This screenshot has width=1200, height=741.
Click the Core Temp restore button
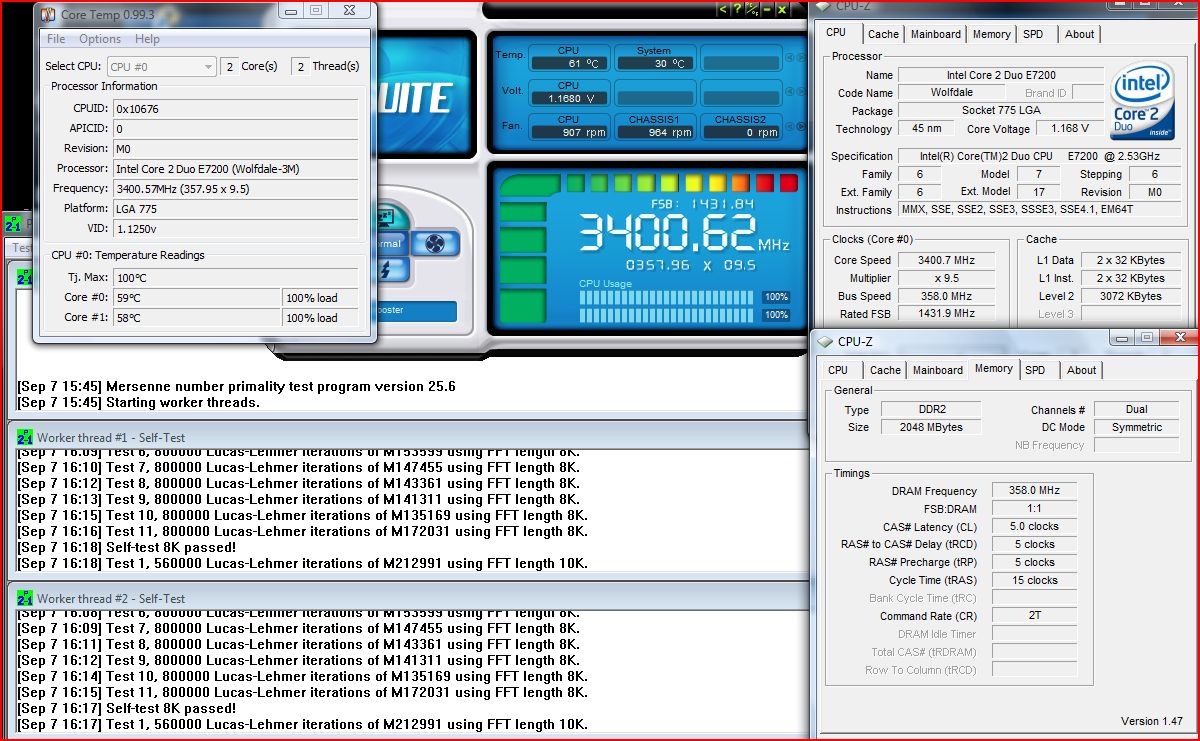pyautogui.click(x=316, y=11)
